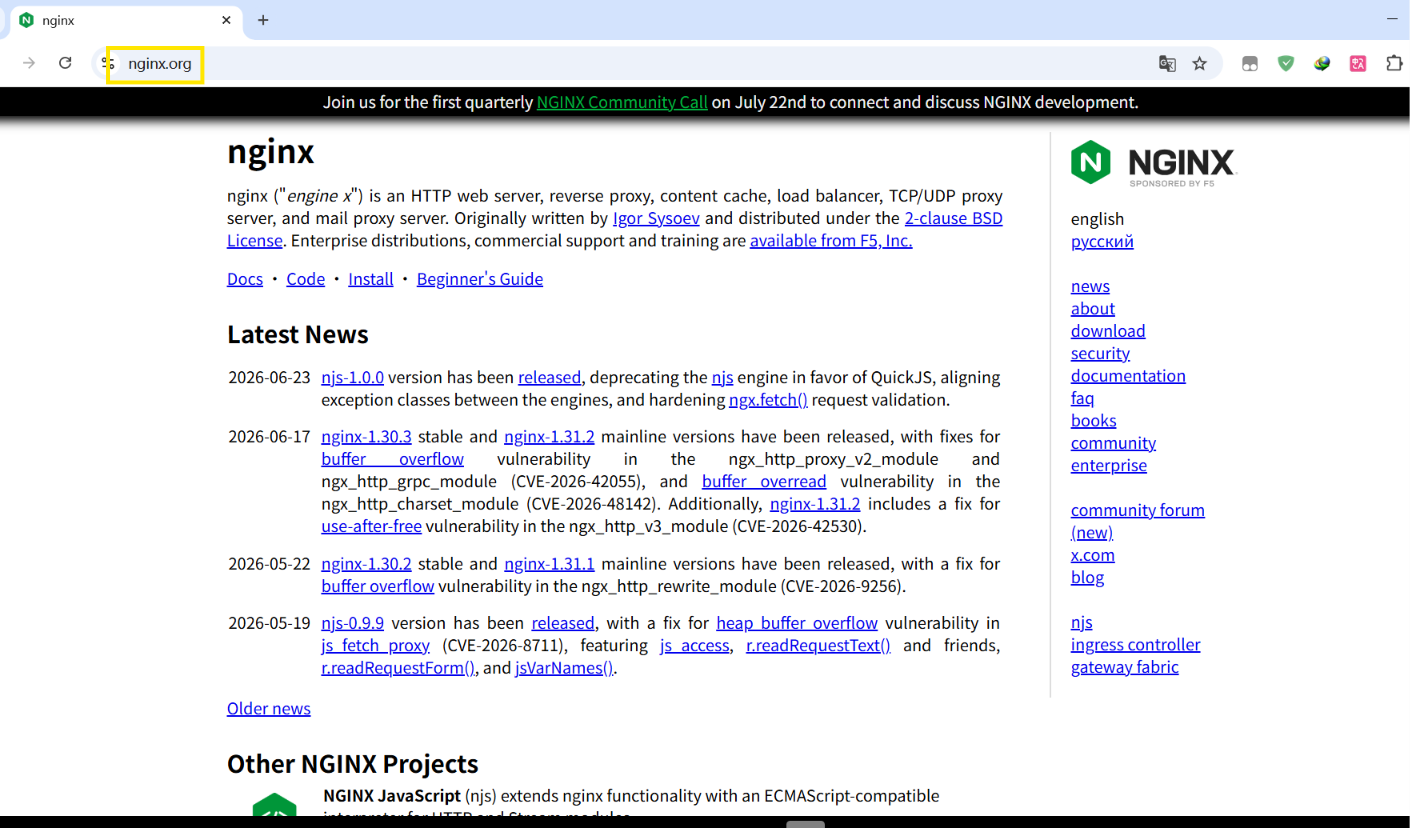Open the heap buffer overflow link
The width and height of the screenshot is (1410, 828).
(x=797, y=622)
